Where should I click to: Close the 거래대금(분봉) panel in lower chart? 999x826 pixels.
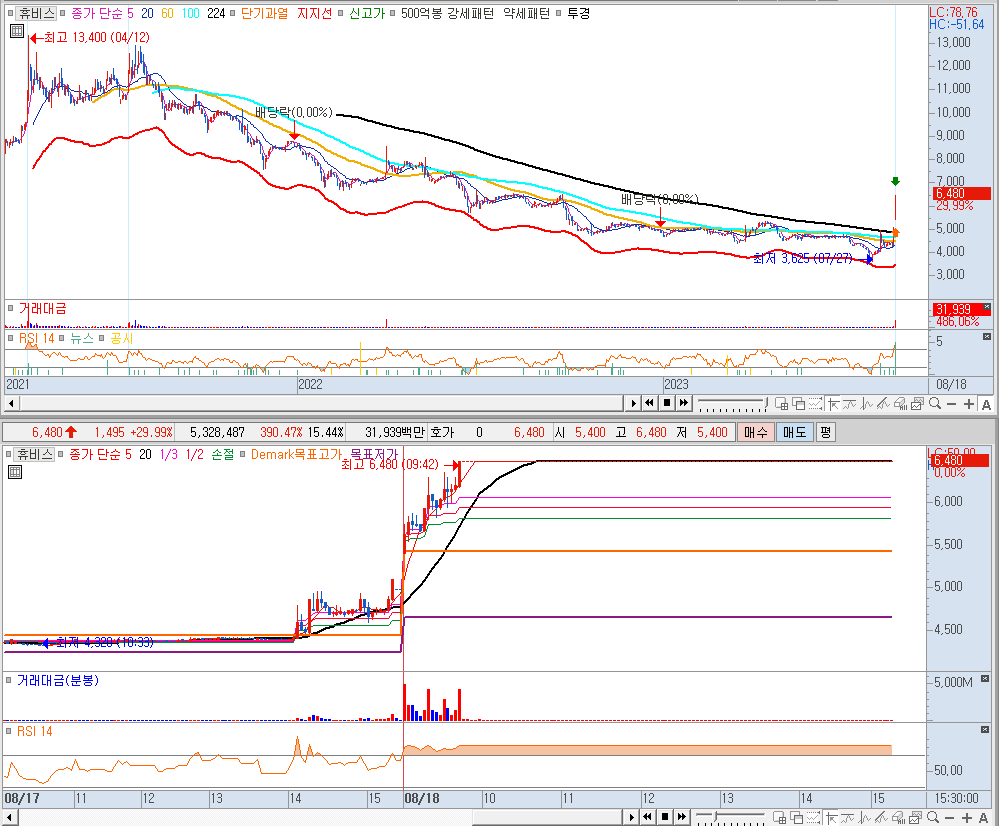pos(985,678)
